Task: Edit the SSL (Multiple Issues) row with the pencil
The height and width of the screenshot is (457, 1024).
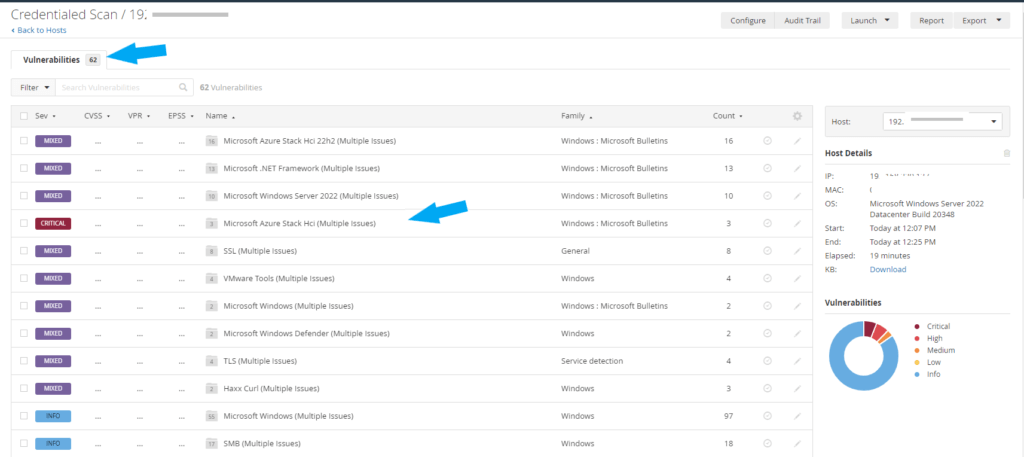Action: pos(797,251)
